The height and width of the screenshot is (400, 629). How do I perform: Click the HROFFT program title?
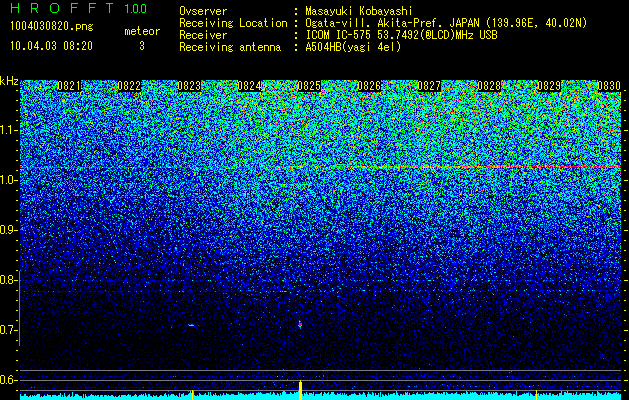(62, 8)
